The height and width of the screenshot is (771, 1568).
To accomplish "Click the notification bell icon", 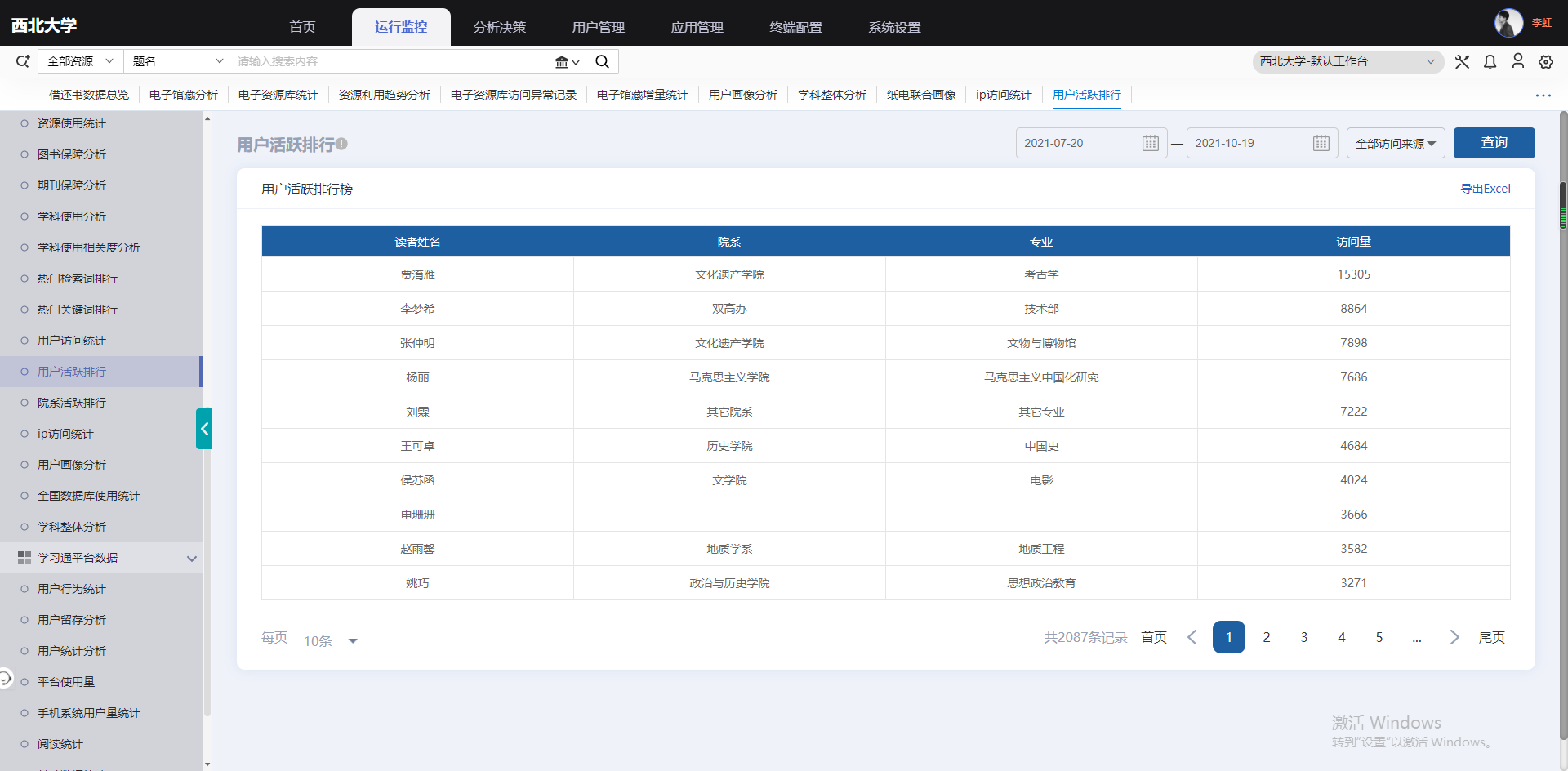I will coord(1490,62).
